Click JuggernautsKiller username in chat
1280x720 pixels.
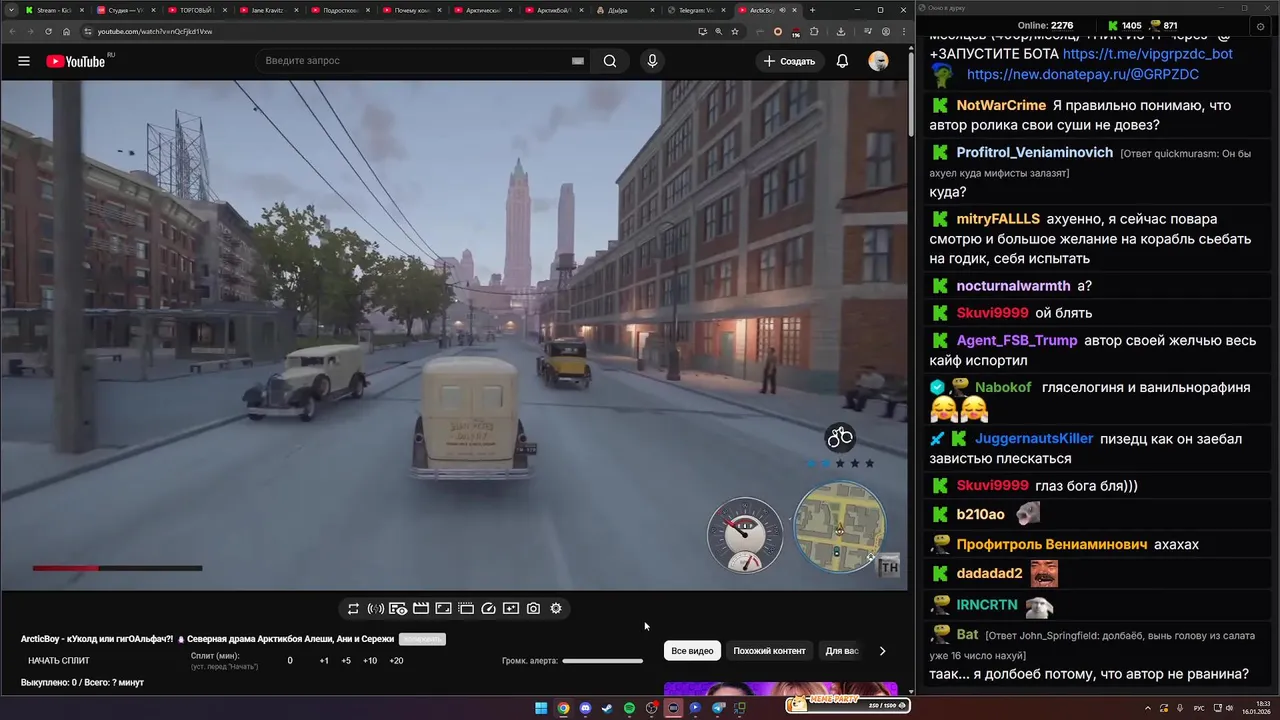tap(1034, 439)
